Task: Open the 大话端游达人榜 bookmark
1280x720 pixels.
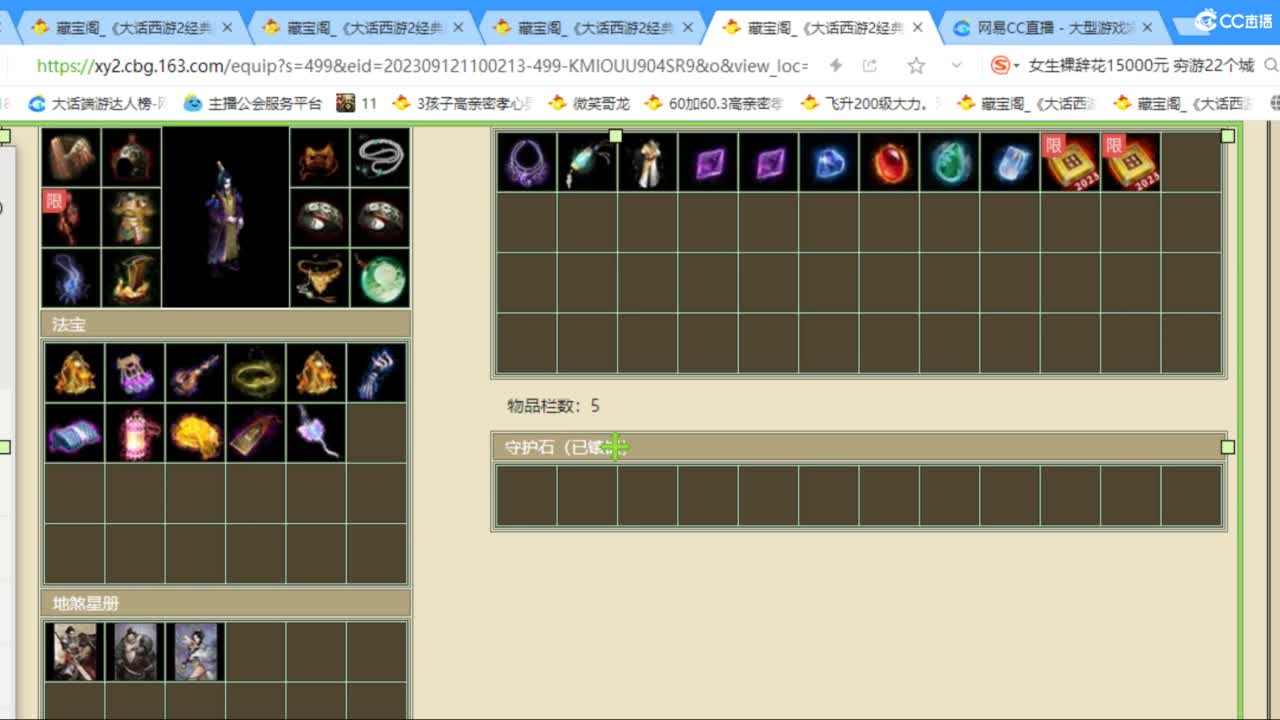Action: point(98,103)
